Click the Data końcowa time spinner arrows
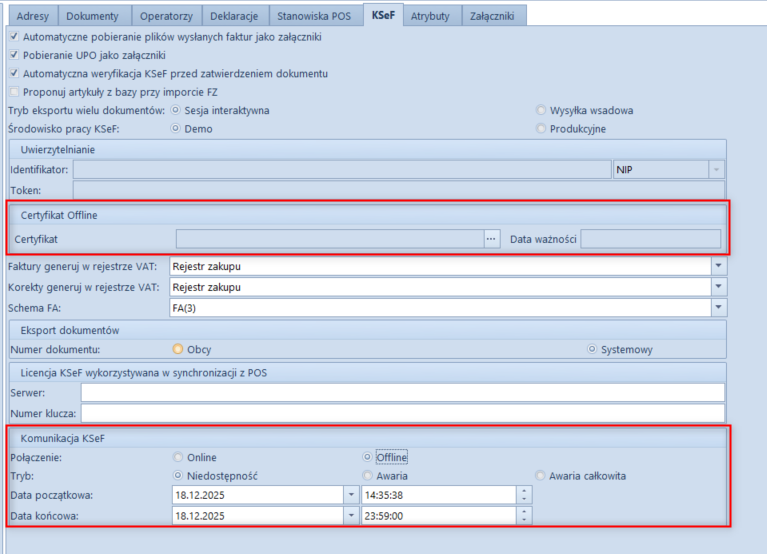The height and width of the screenshot is (554, 767). pos(525,515)
